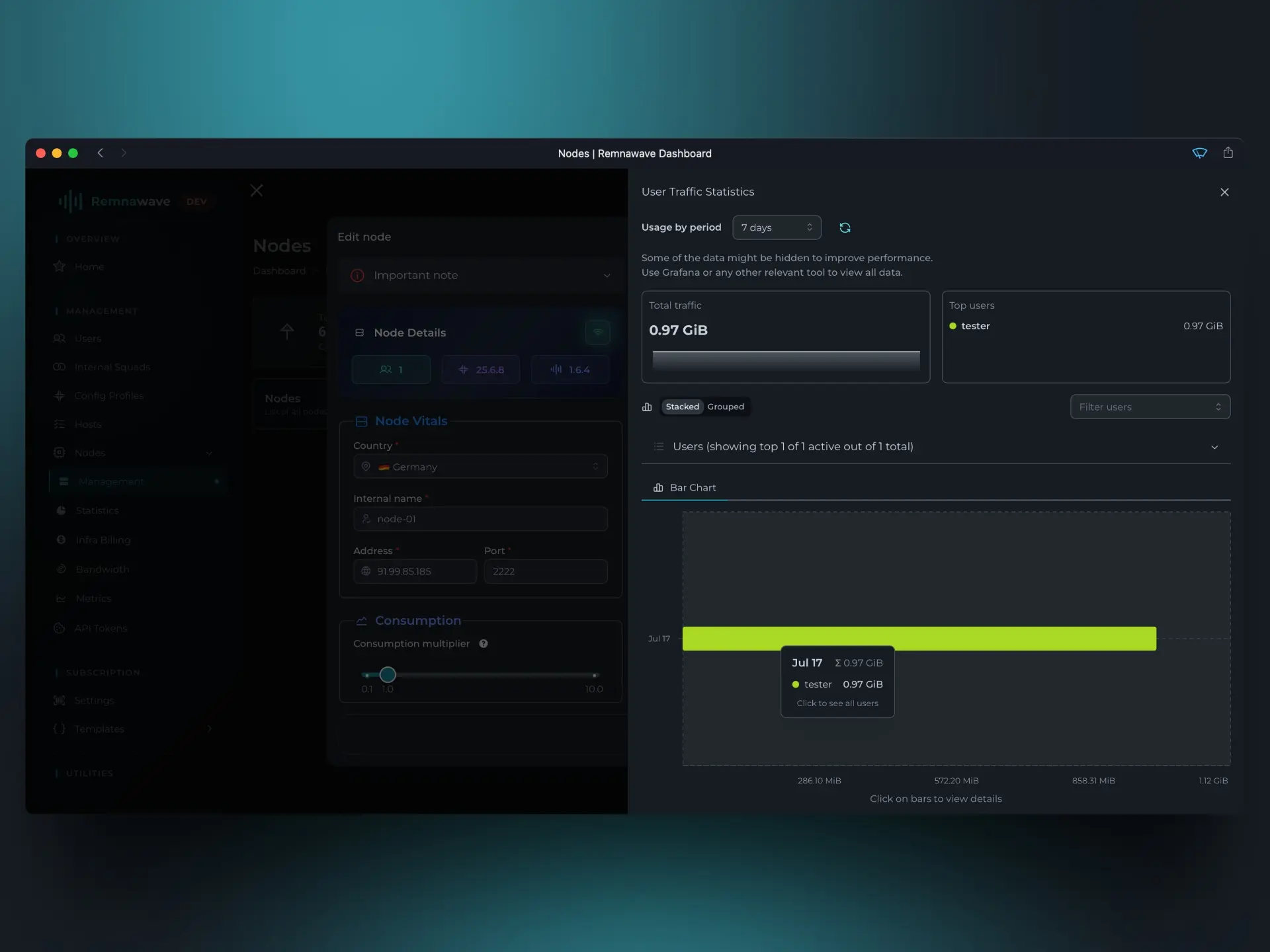This screenshot has height=952, width=1270.
Task: Select the API Tokens icon
Action: [60, 628]
